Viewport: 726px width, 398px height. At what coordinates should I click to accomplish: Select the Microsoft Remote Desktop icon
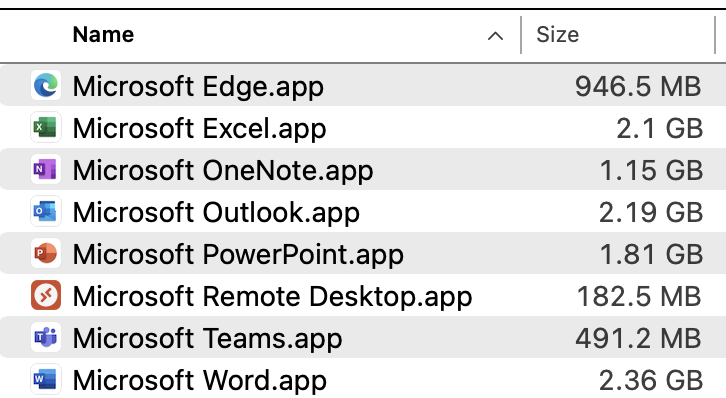click(x=46, y=295)
